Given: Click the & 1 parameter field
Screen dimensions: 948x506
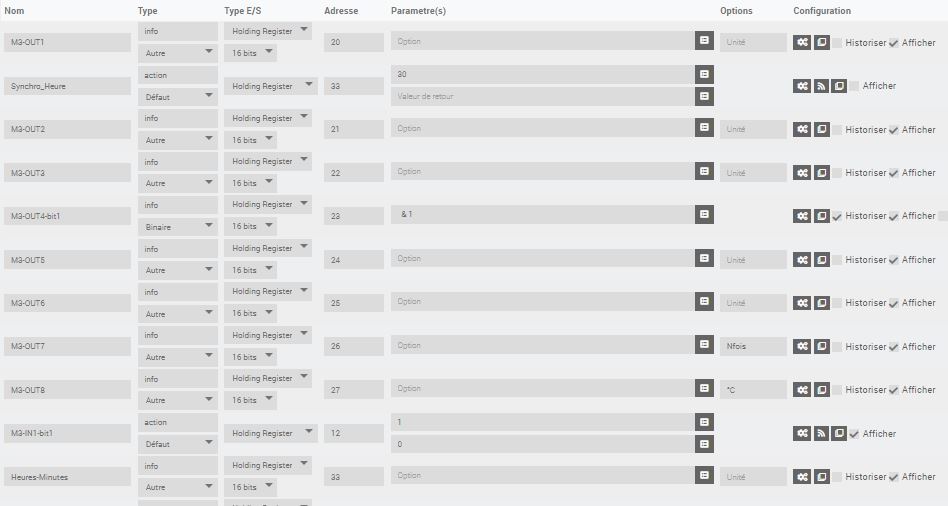Looking at the screenshot, I should click(542, 214).
